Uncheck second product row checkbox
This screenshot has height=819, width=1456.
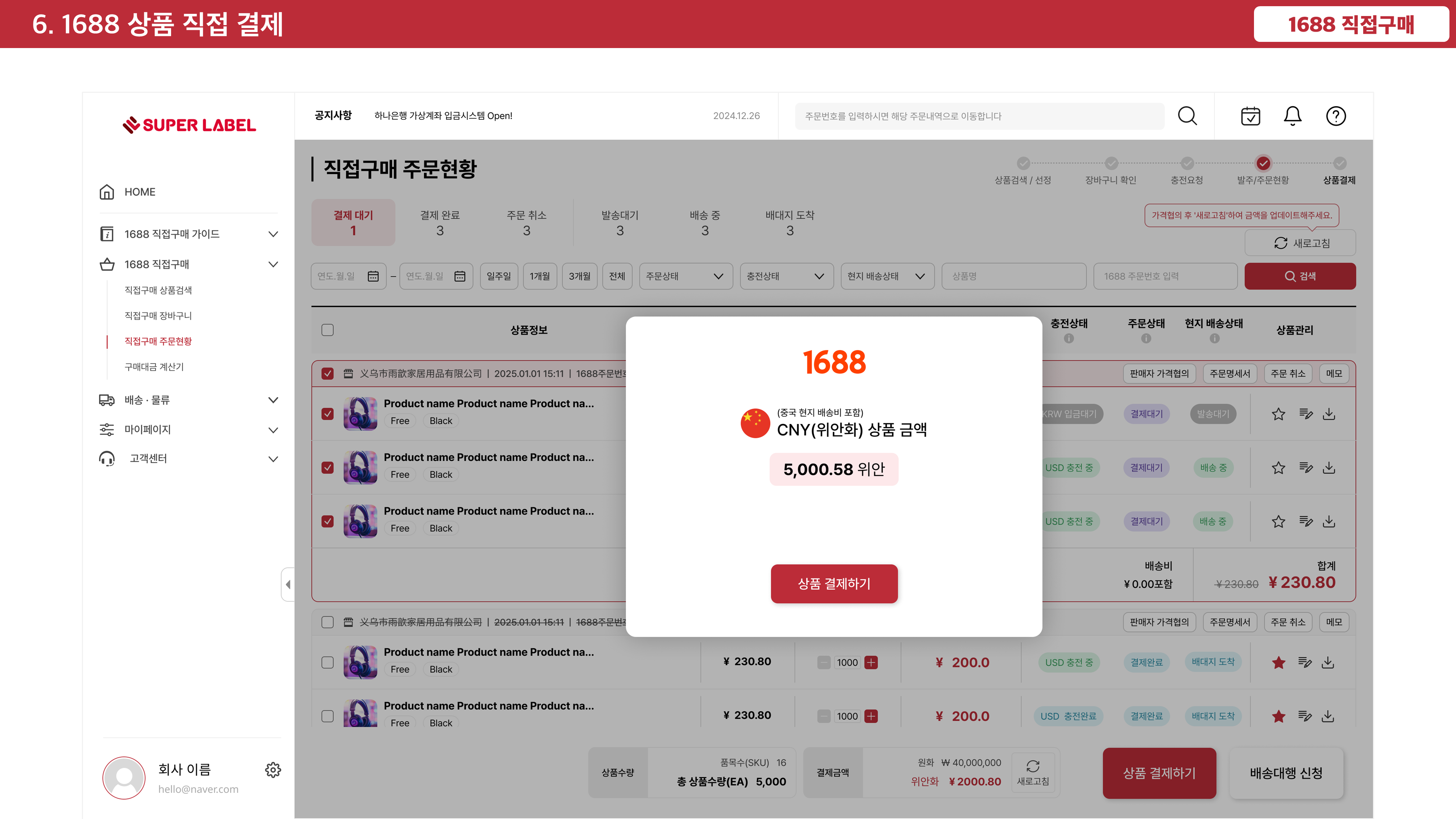tap(327, 468)
